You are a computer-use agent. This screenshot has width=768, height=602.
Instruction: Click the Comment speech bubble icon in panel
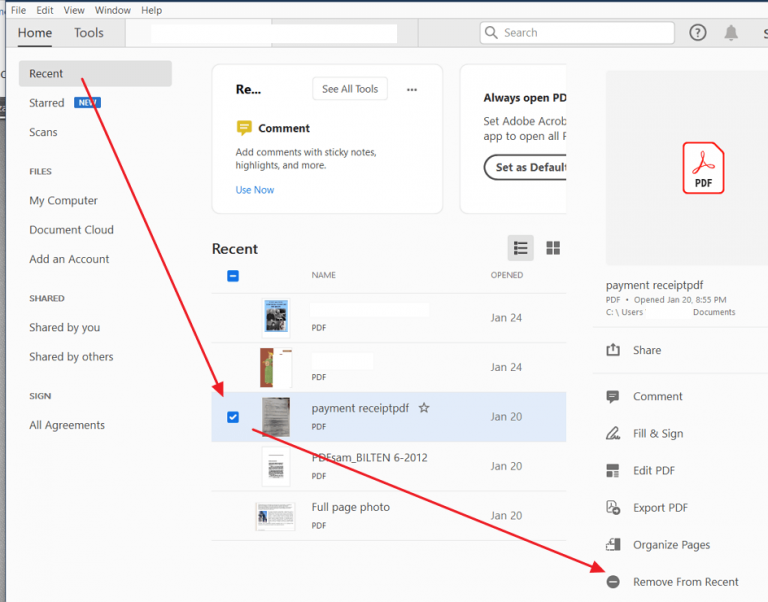(x=613, y=396)
